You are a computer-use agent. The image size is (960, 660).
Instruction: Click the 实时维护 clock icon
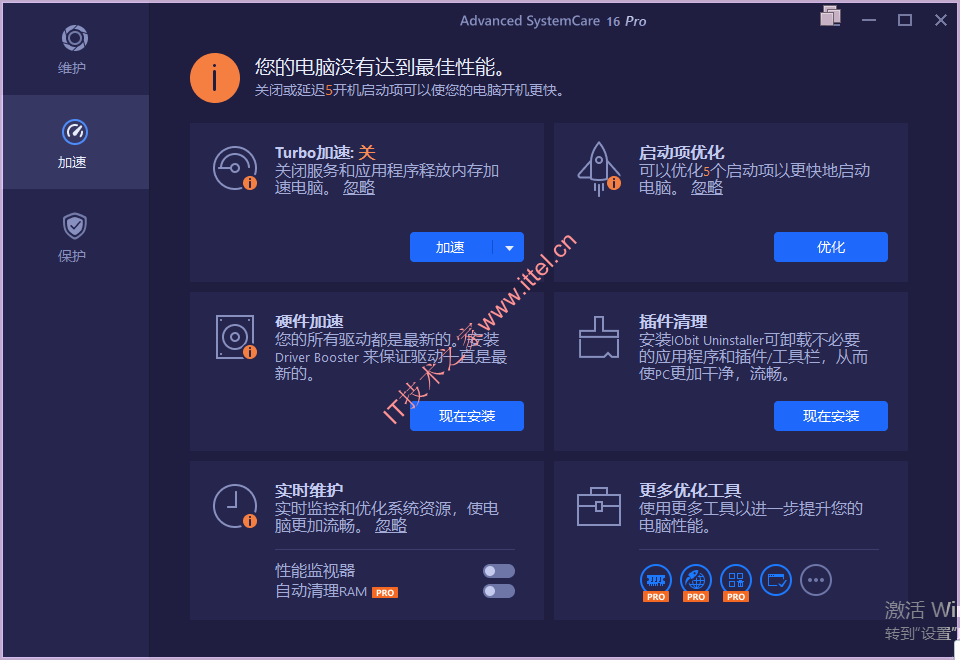pyautogui.click(x=235, y=506)
